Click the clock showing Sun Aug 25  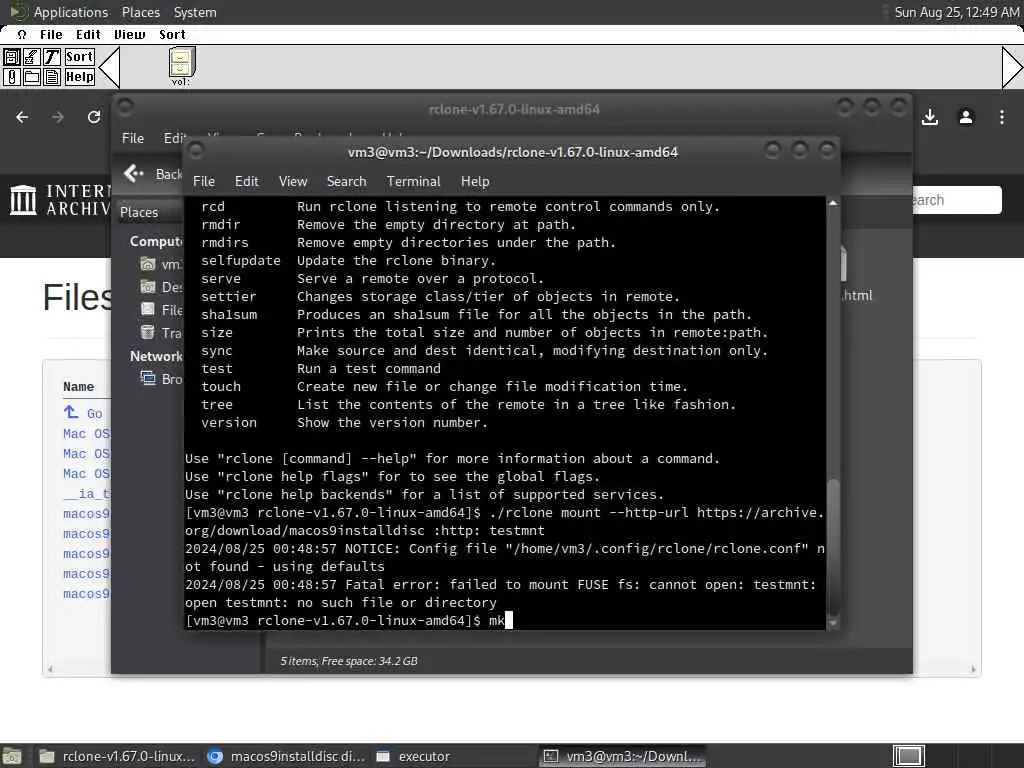(x=957, y=12)
